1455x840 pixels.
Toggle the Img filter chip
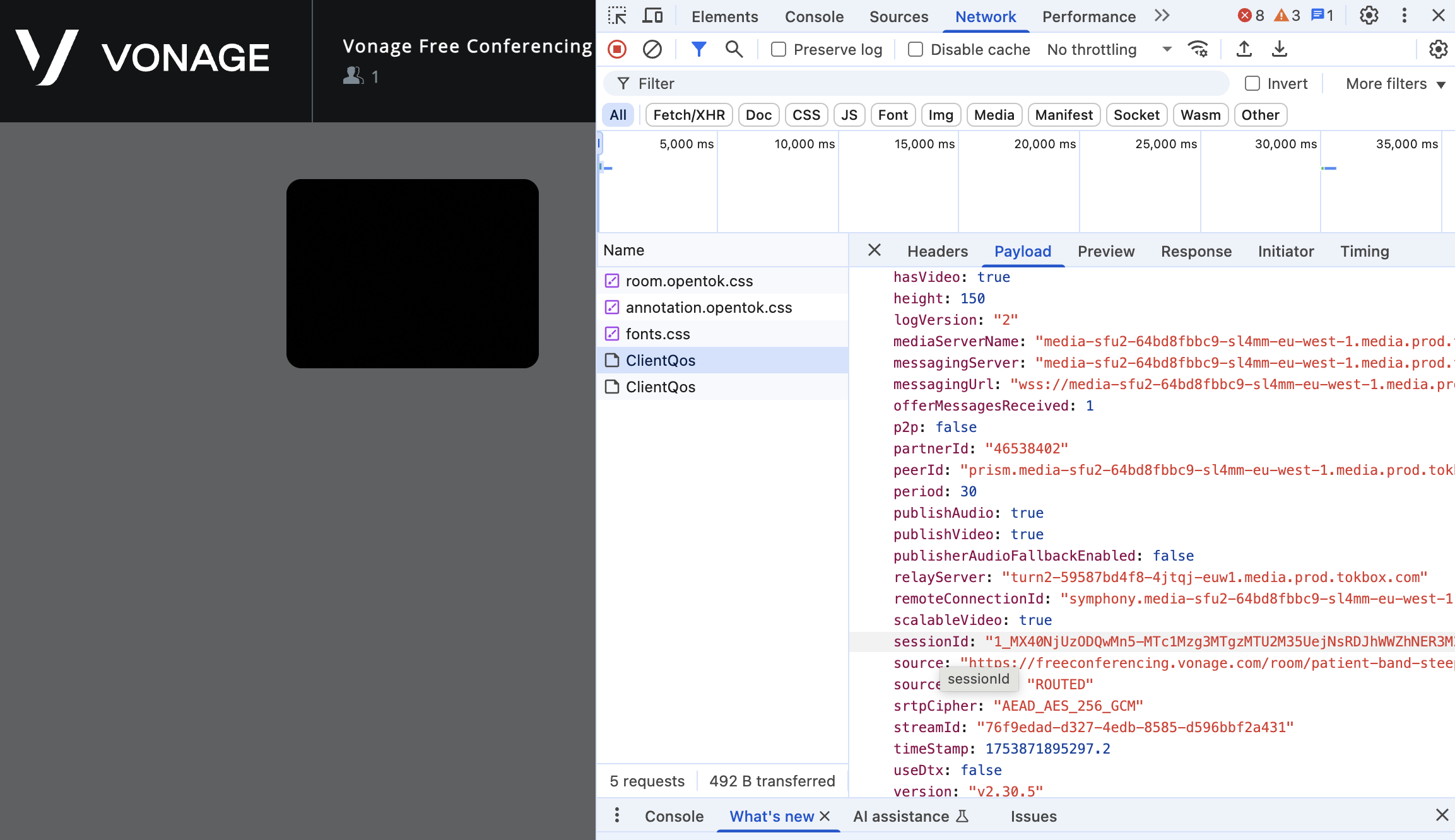point(941,115)
